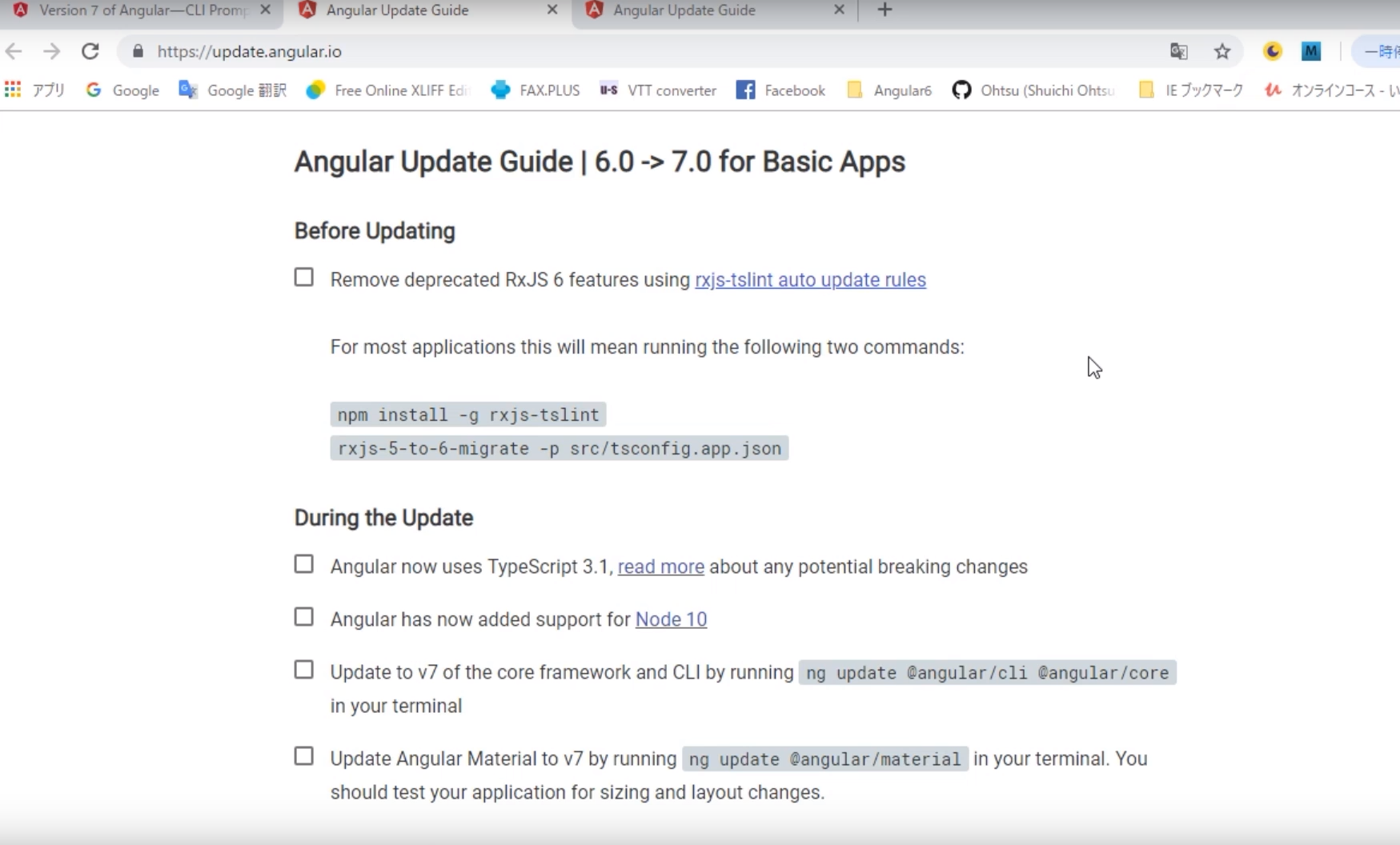Viewport: 1400px width, 845px height.
Task: Open the Ohtsu GitHub bookmark
Action: 1033,90
